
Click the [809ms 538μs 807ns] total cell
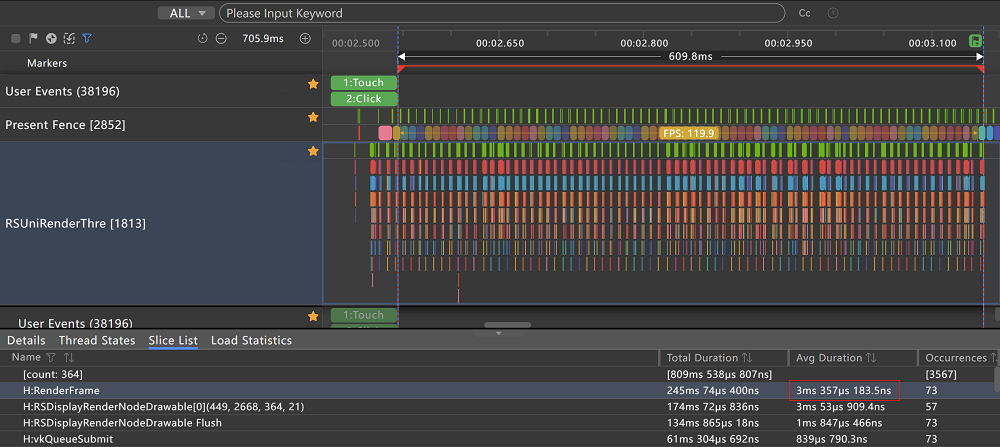[719, 374]
